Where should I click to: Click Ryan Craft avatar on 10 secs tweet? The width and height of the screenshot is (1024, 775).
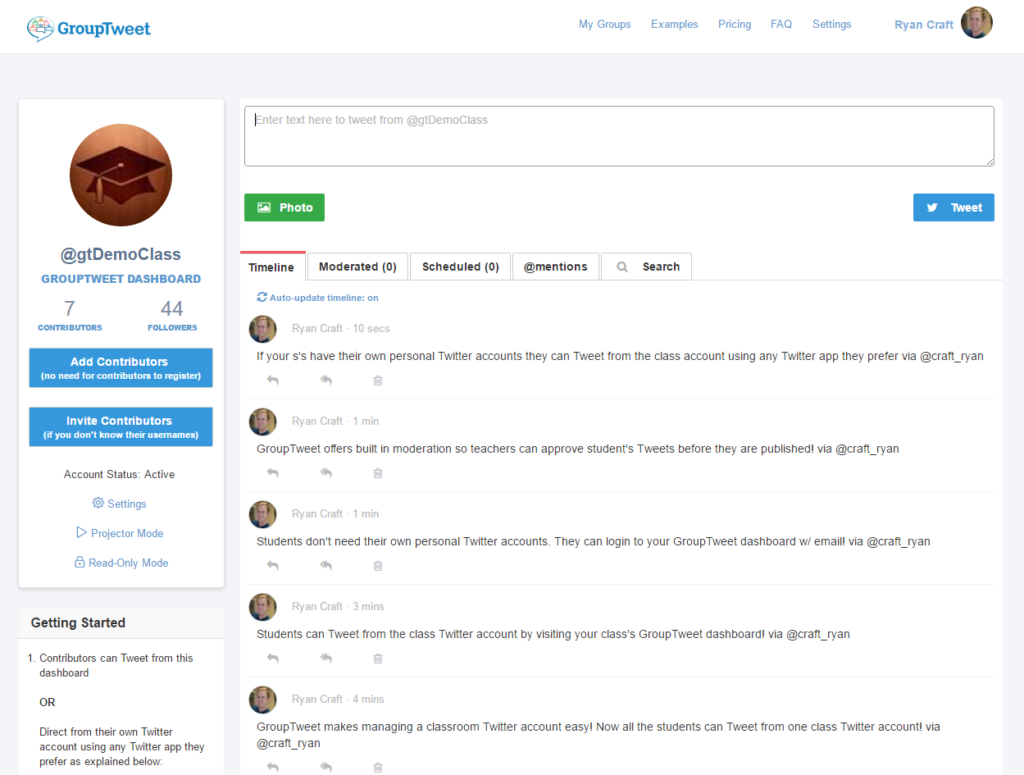(263, 329)
